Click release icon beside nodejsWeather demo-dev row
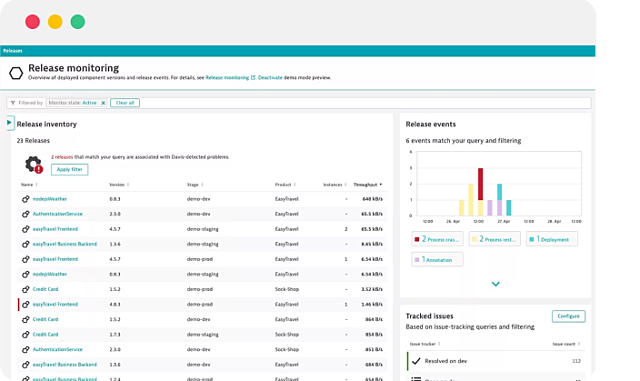 pyautogui.click(x=25, y=199)
